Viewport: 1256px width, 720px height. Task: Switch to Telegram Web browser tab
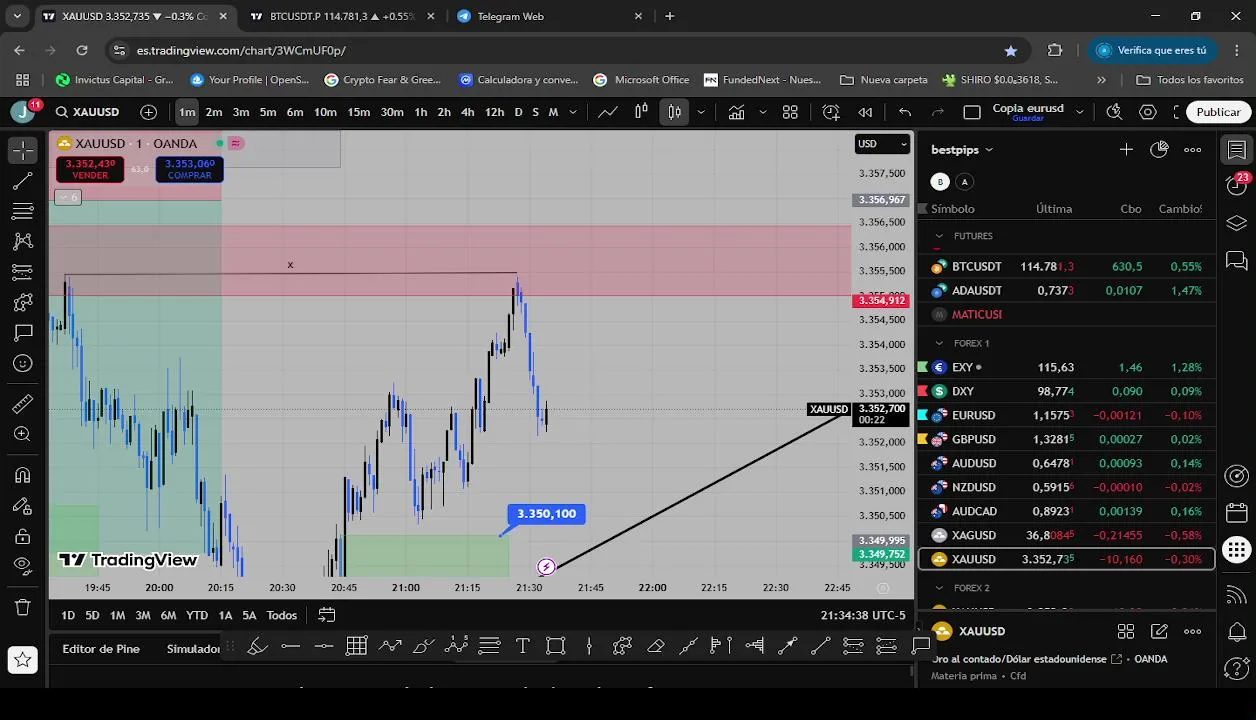pos(548,16)
